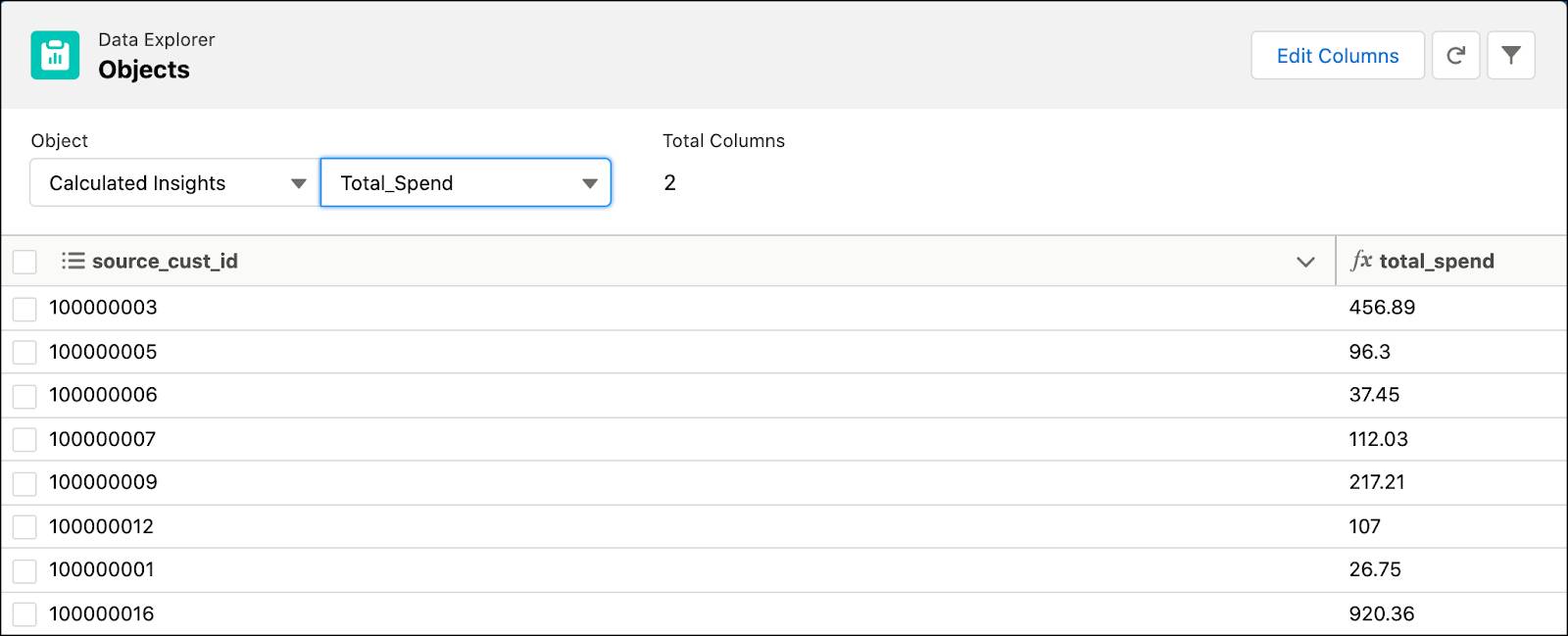Click the Objects page title
Screen dimensions: 1568x636
[x=144, y=70]
